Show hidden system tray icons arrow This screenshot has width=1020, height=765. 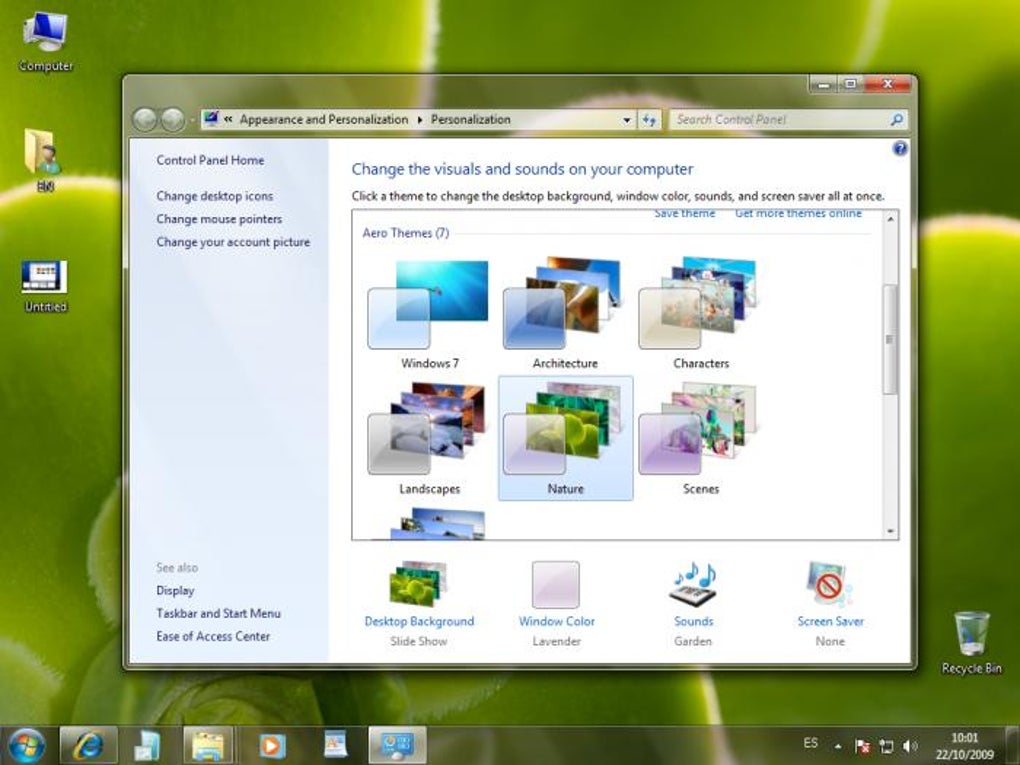[x=839, y=745]
